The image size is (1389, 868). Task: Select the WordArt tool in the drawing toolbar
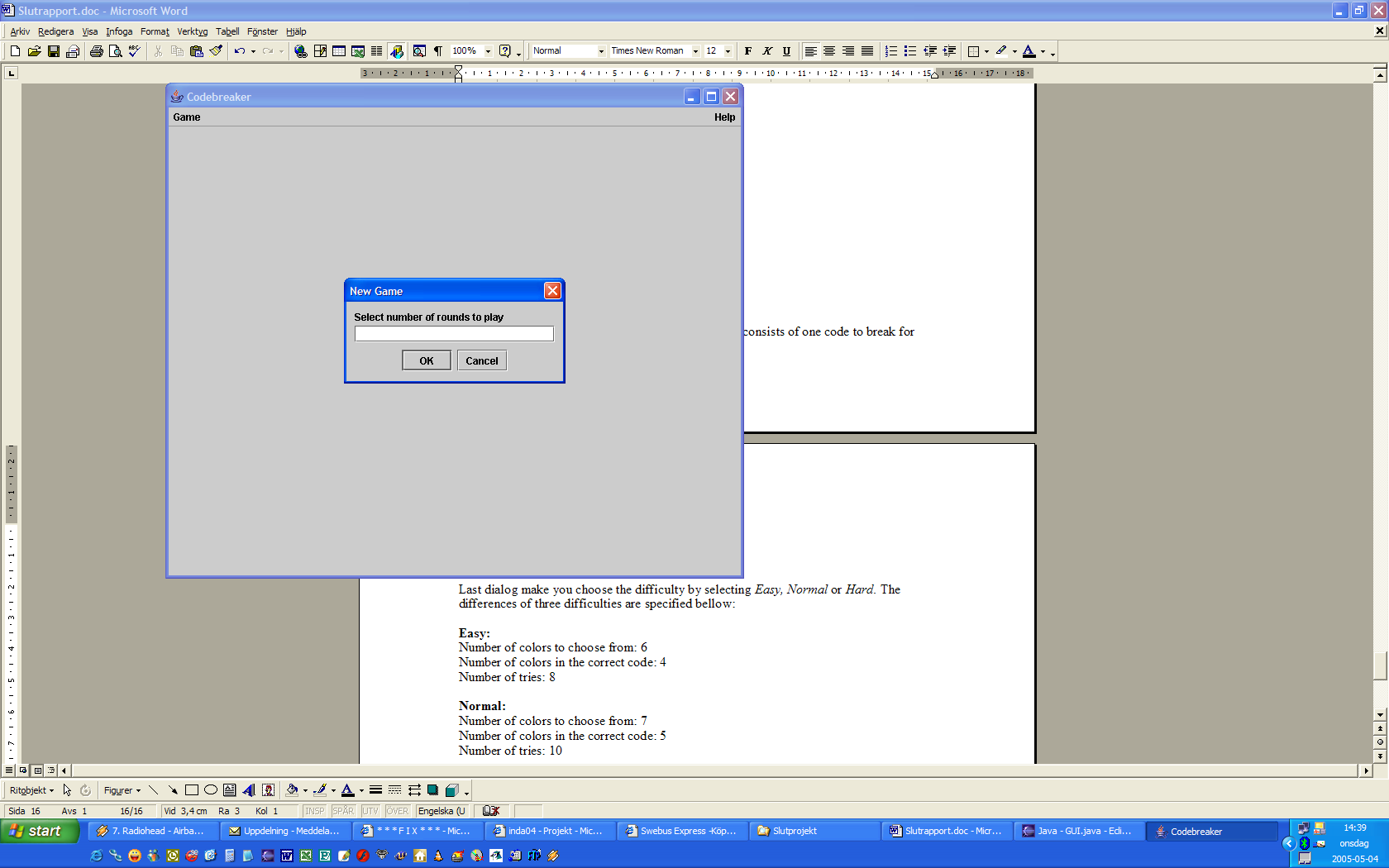(249, 790)
